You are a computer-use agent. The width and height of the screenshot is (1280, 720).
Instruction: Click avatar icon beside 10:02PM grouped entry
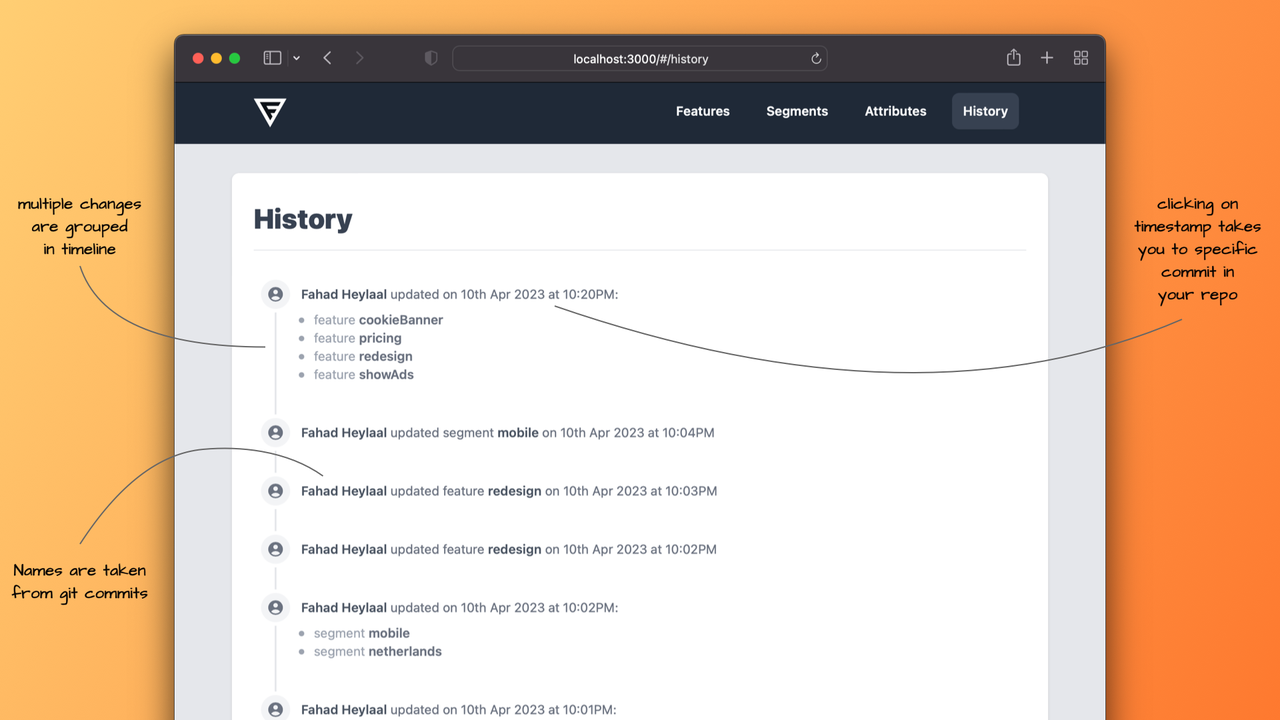point(276,607)
